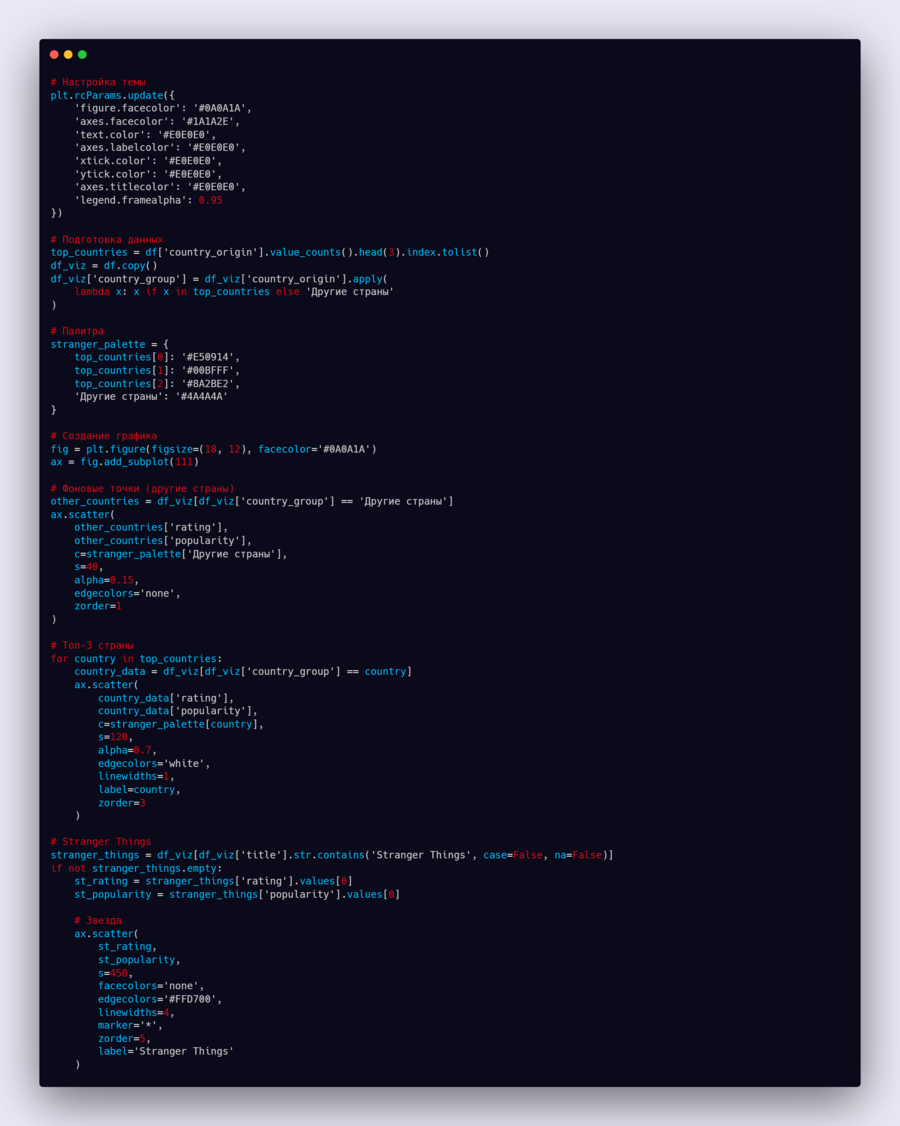Click the 'axes.titlecolor' setting line
The width and height of the screenshot is (900, 1126).
[160, 187]
